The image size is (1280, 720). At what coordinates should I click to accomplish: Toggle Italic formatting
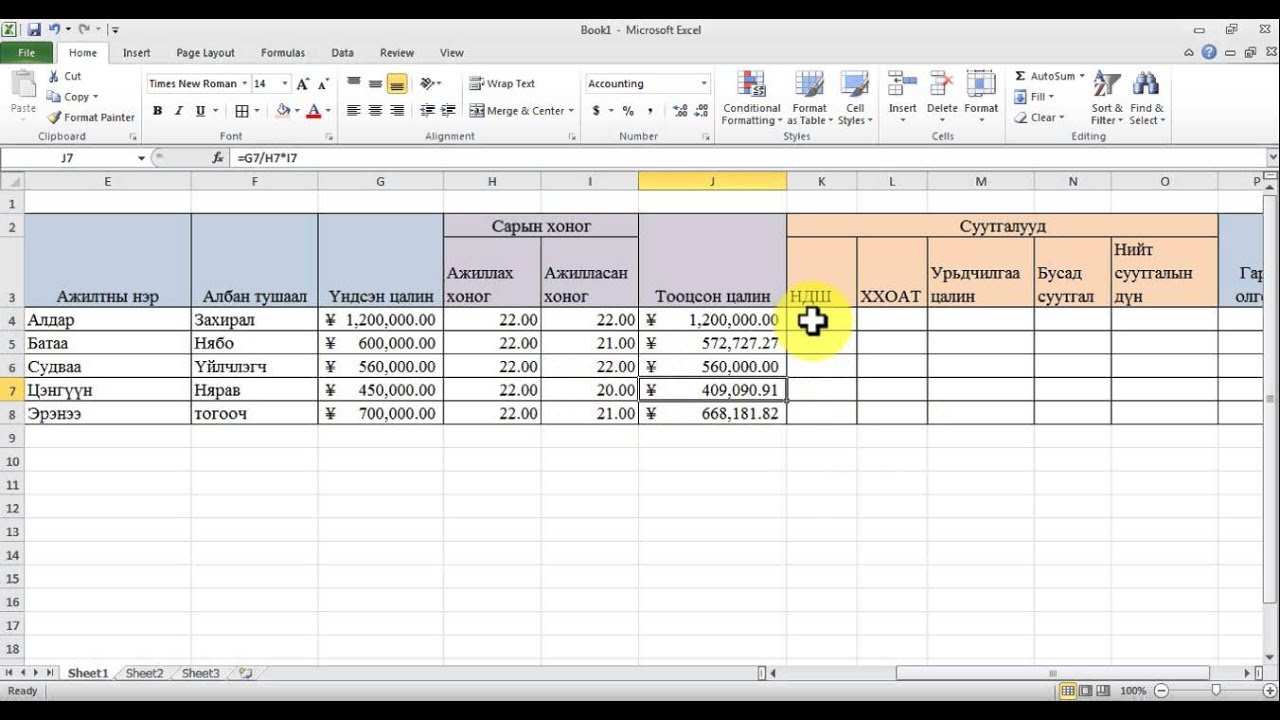179,111
